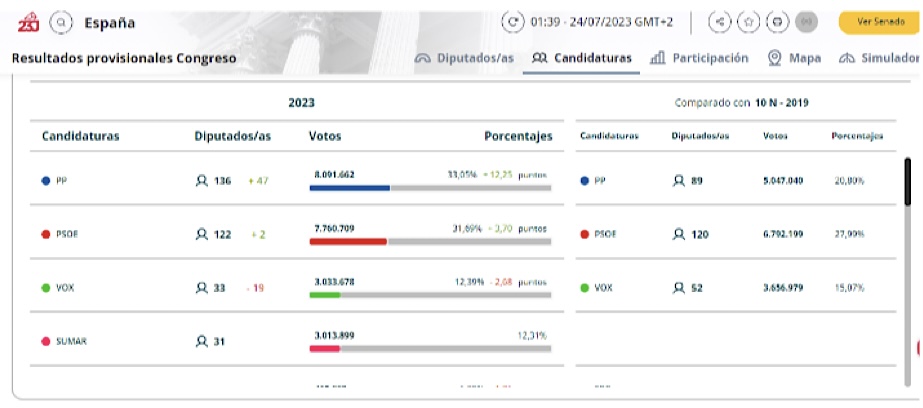Select the Candidaturas tab
Image resolution: width=923 pixels, height=408 pixels.
583,58
